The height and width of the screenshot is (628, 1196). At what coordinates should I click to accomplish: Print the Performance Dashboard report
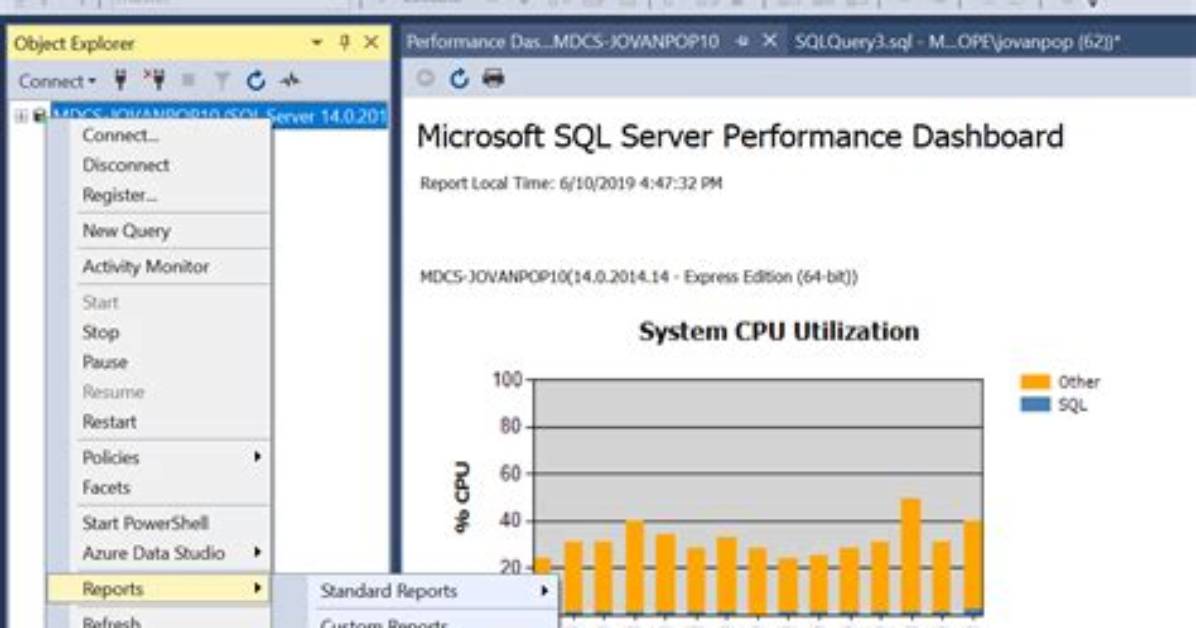[494, 78]
